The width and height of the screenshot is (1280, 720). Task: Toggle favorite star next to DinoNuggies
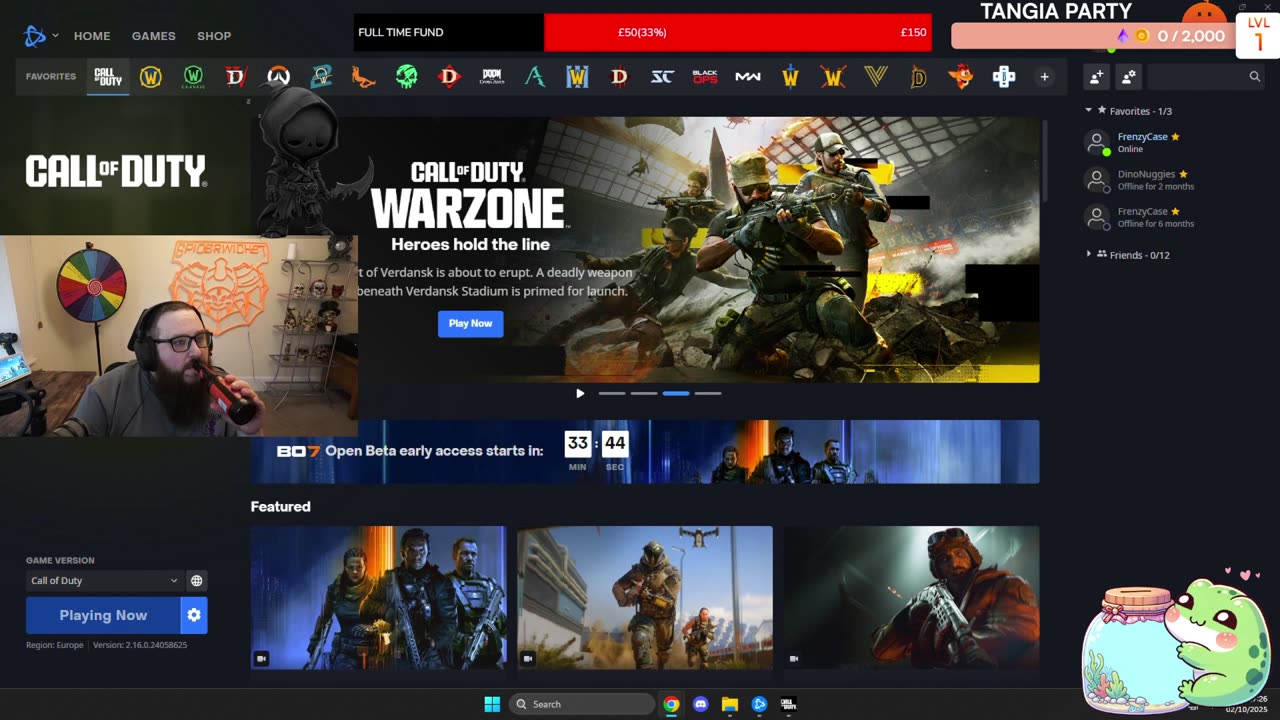[1183, 174]
